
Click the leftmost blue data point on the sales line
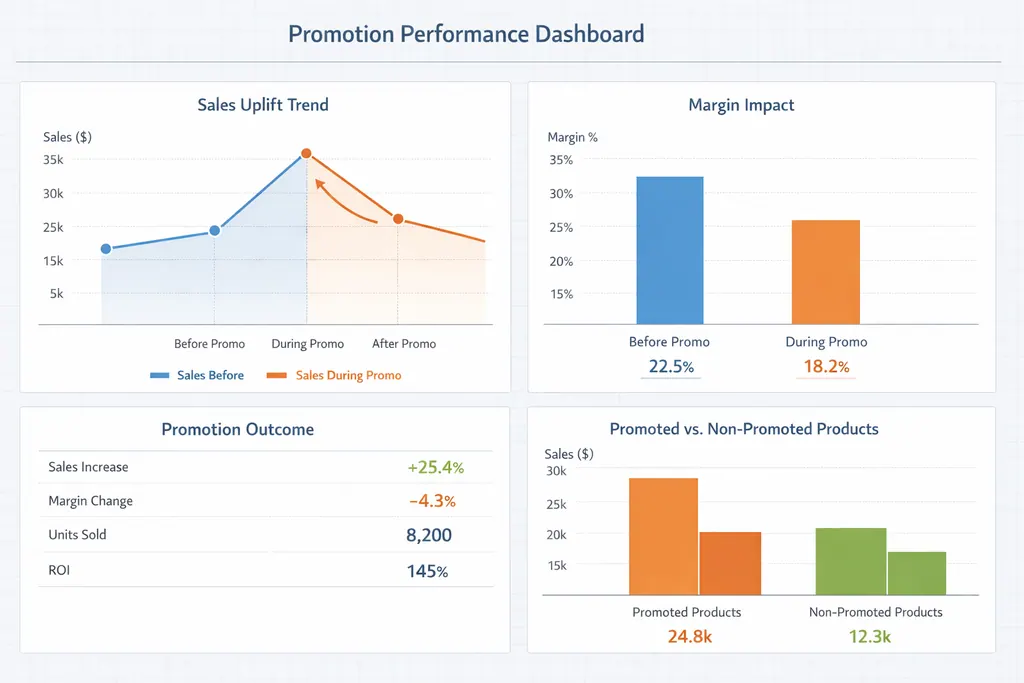point(106,248)
